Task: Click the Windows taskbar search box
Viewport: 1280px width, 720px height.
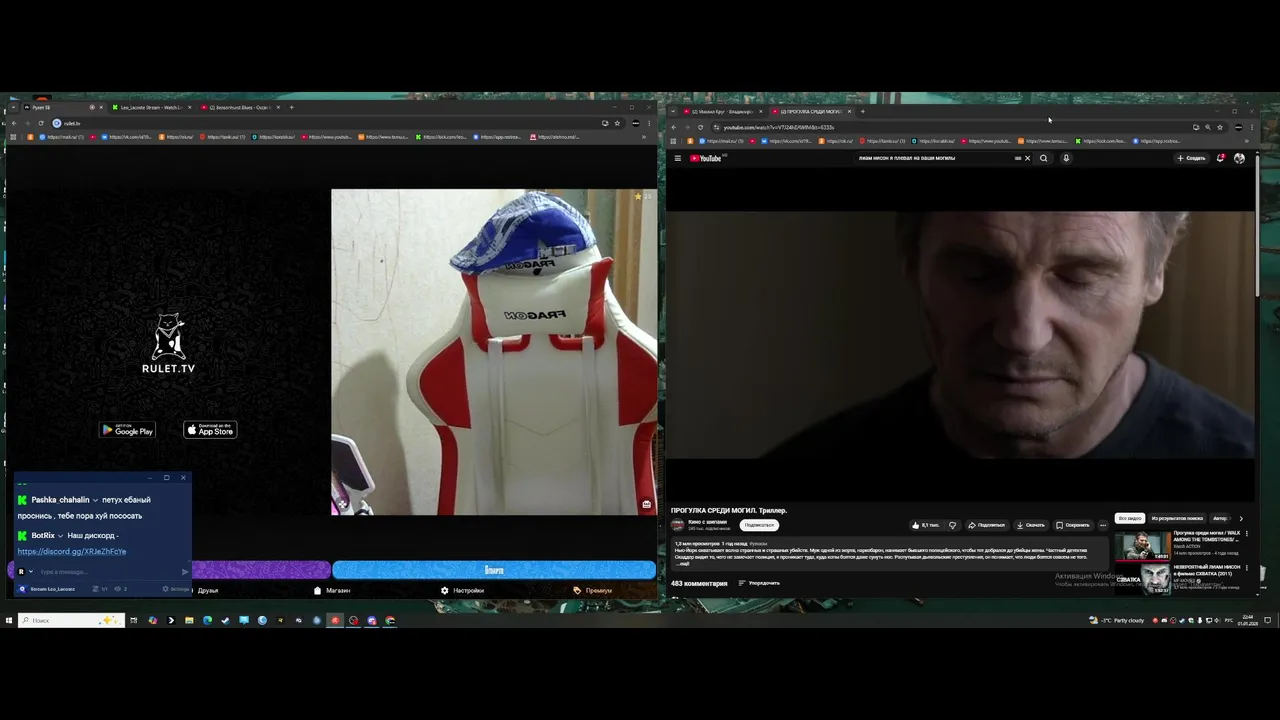Action: coord(71,620)
